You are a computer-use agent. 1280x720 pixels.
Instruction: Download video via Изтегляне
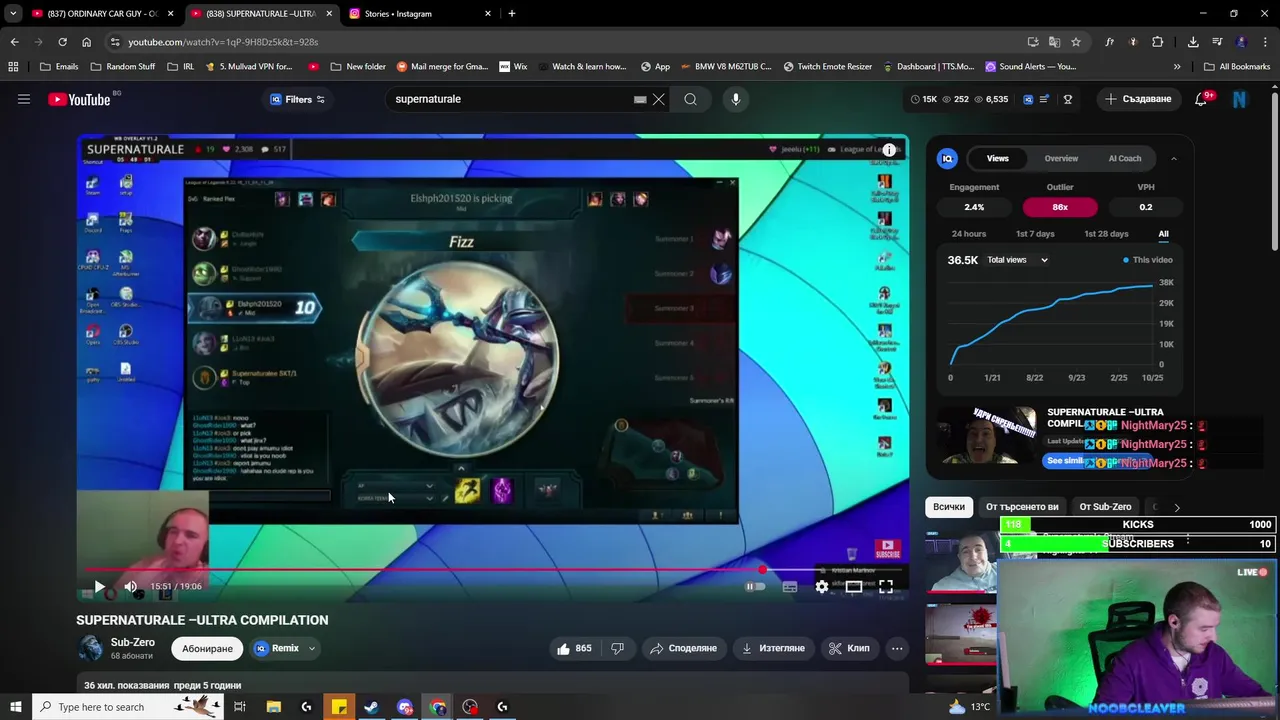pyautogui.click(x=772, y=648)
